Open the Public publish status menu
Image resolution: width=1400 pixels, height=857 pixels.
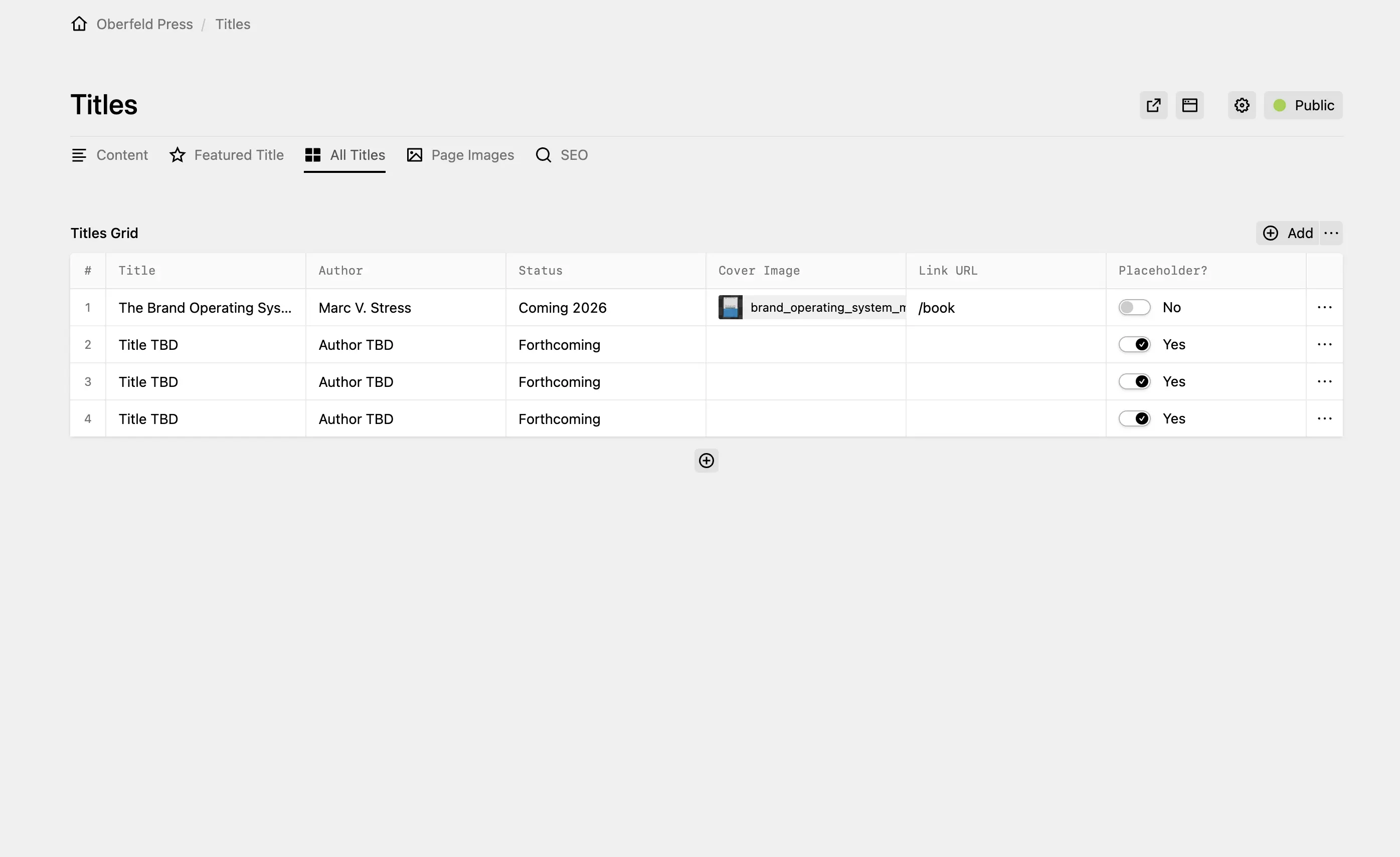pos(1303,105)
